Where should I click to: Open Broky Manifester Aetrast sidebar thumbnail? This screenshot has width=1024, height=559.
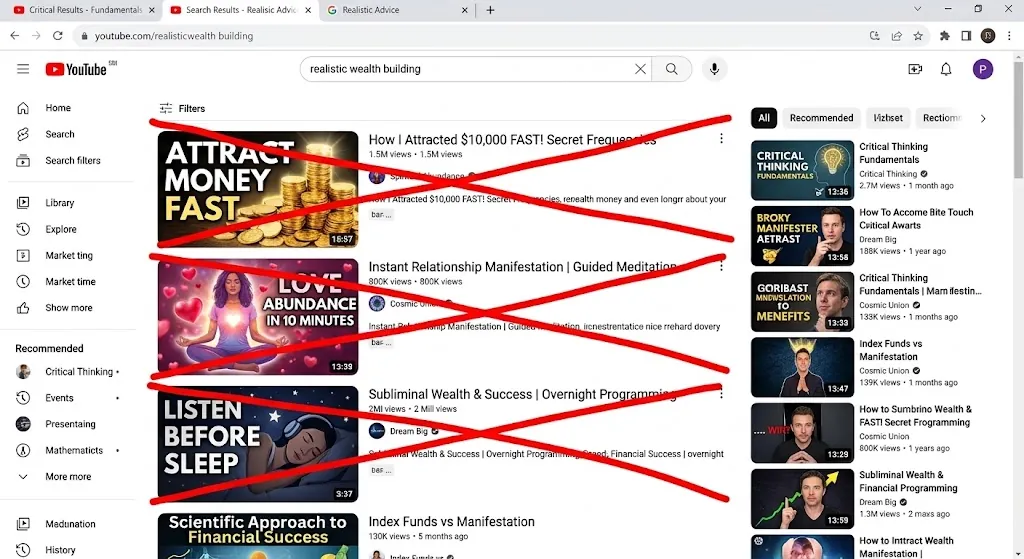[802, 236]
